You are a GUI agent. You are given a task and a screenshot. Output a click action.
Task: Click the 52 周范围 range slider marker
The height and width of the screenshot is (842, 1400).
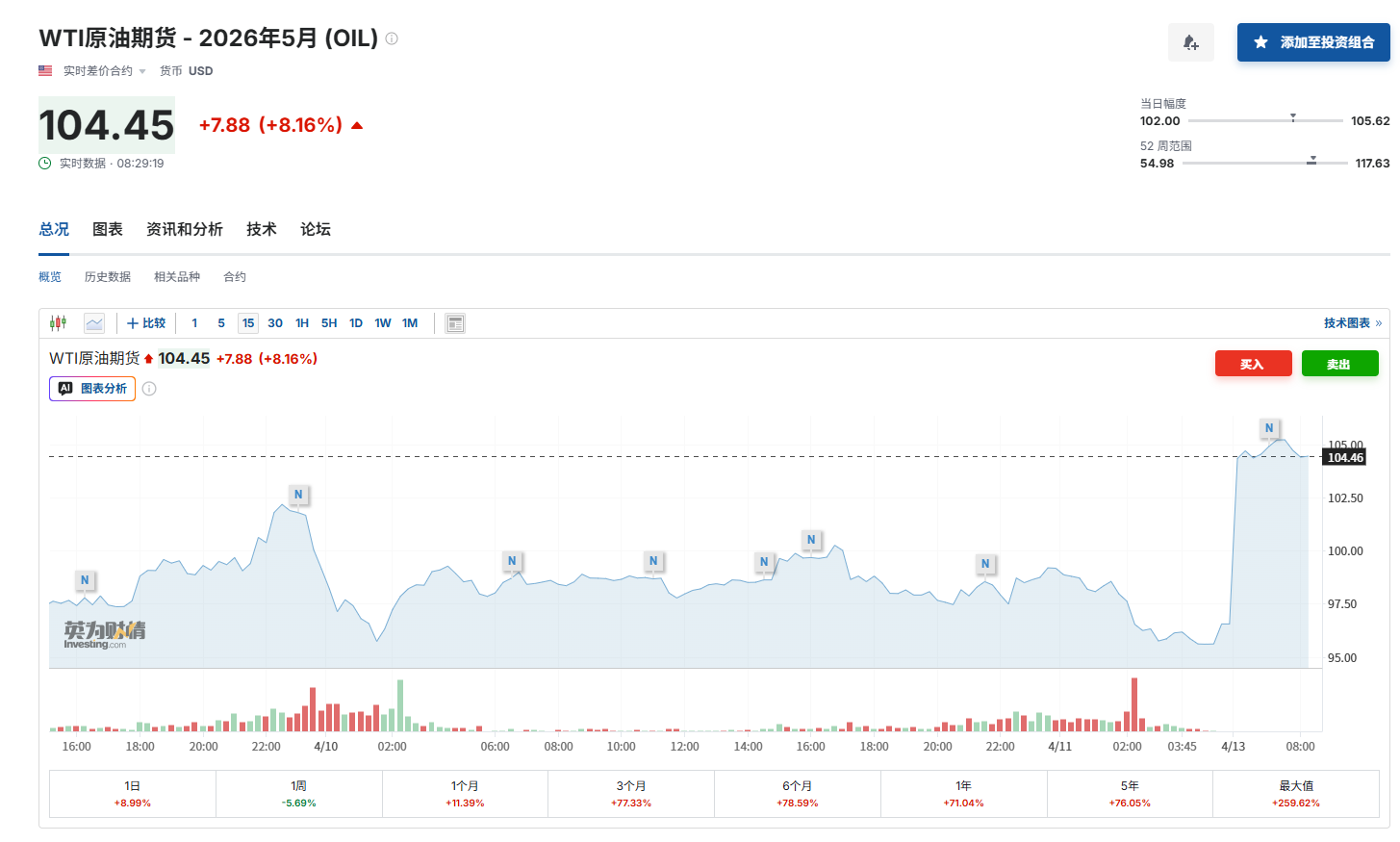click(x=1311, y=161)
